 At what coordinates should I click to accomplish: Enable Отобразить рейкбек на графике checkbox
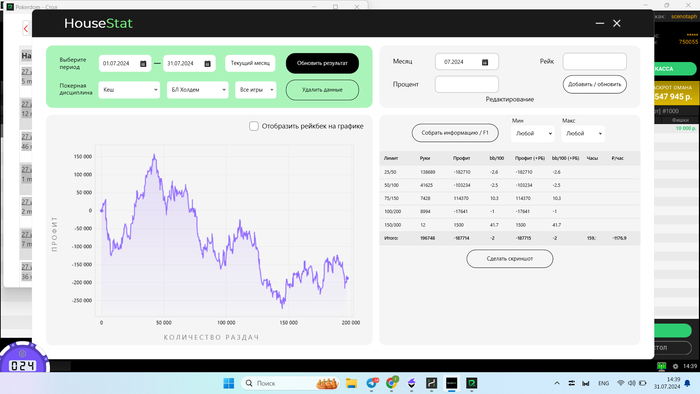point(254,126)
